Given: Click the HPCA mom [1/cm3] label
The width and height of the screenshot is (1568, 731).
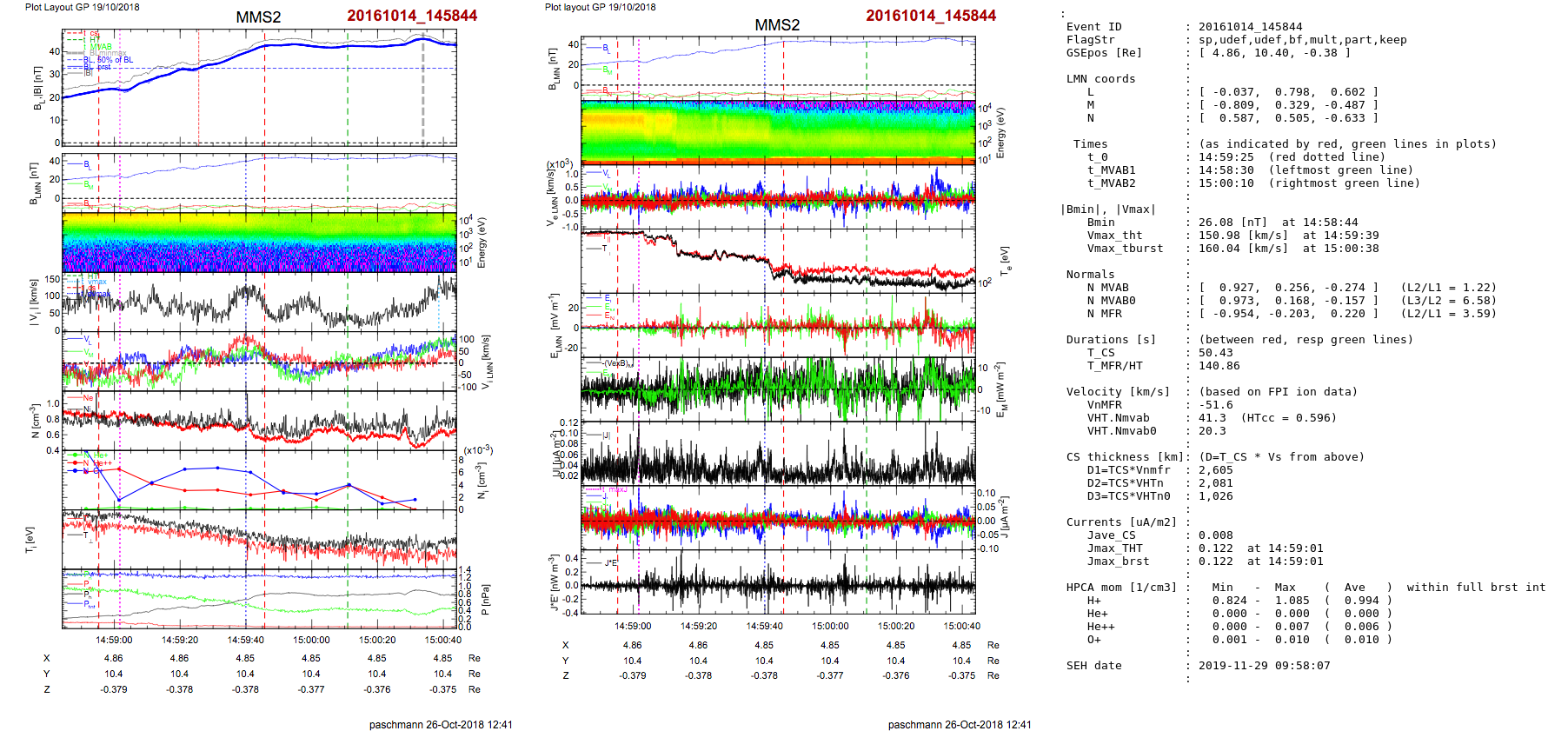Looking at the screenshot, I should click(x=1121, y=588).
